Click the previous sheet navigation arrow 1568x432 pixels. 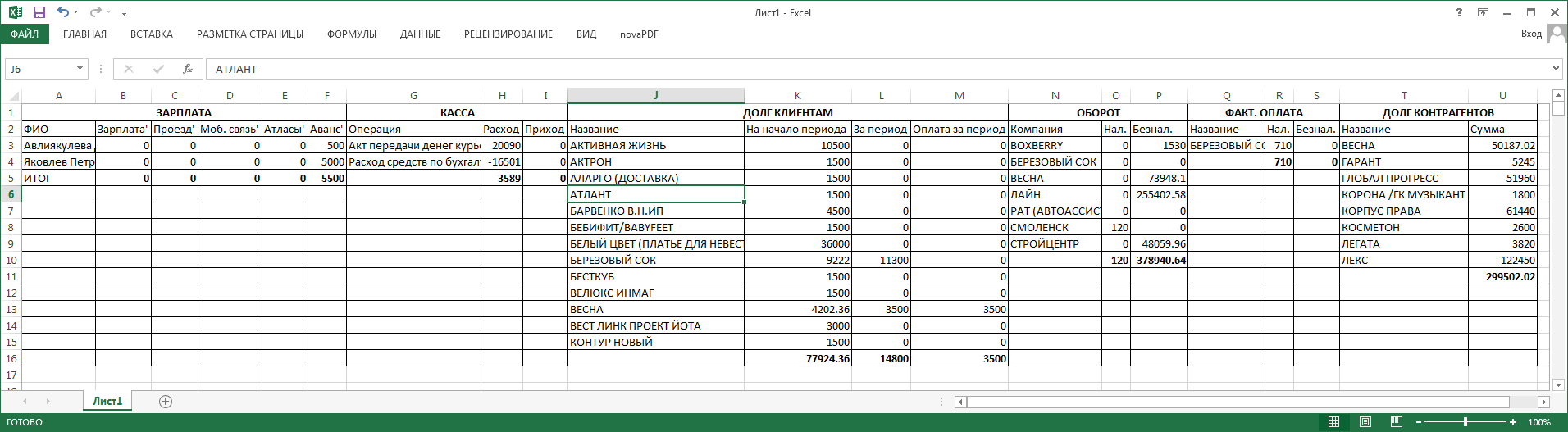[25, 402]
